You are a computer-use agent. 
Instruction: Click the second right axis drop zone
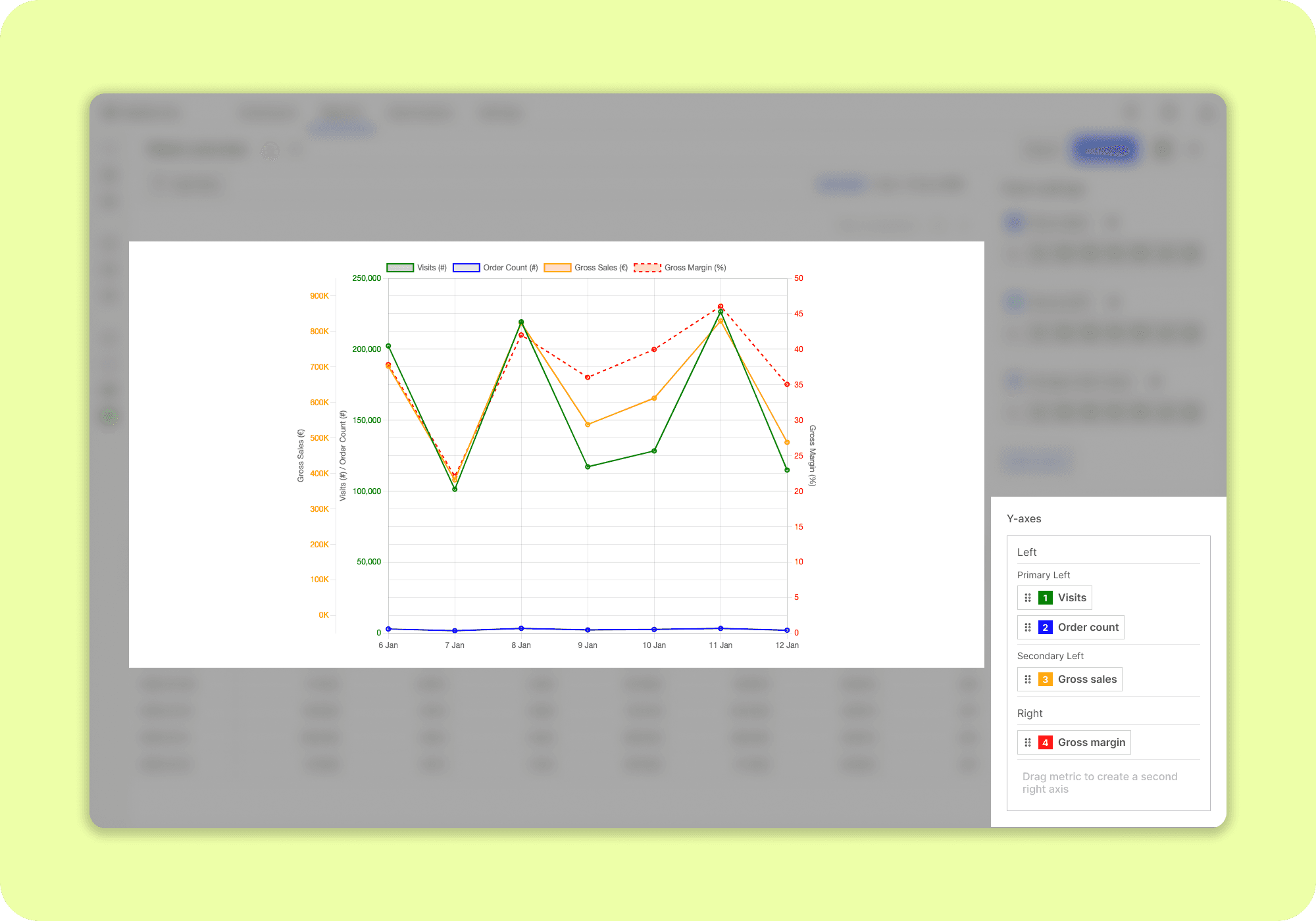click(1100, 783)
